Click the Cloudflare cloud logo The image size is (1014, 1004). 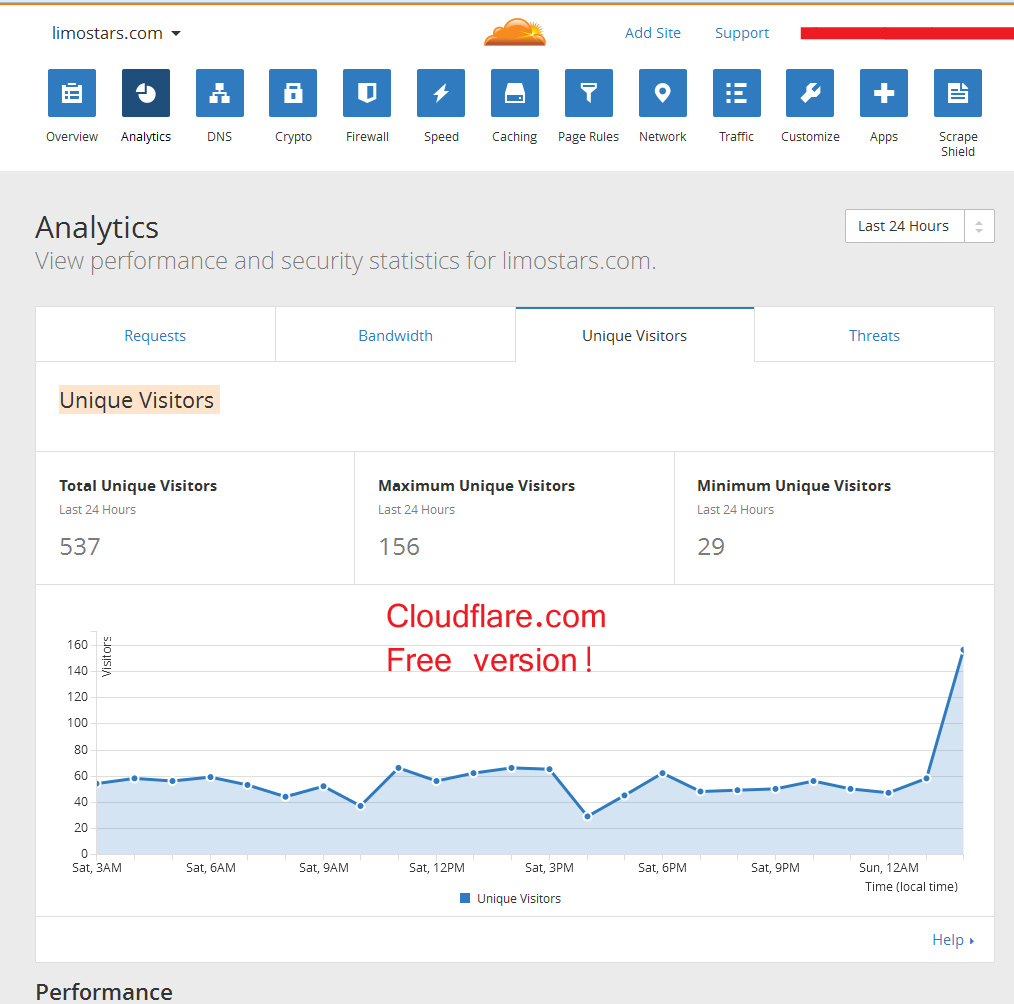pyautogui.click(x=515, y=33)
